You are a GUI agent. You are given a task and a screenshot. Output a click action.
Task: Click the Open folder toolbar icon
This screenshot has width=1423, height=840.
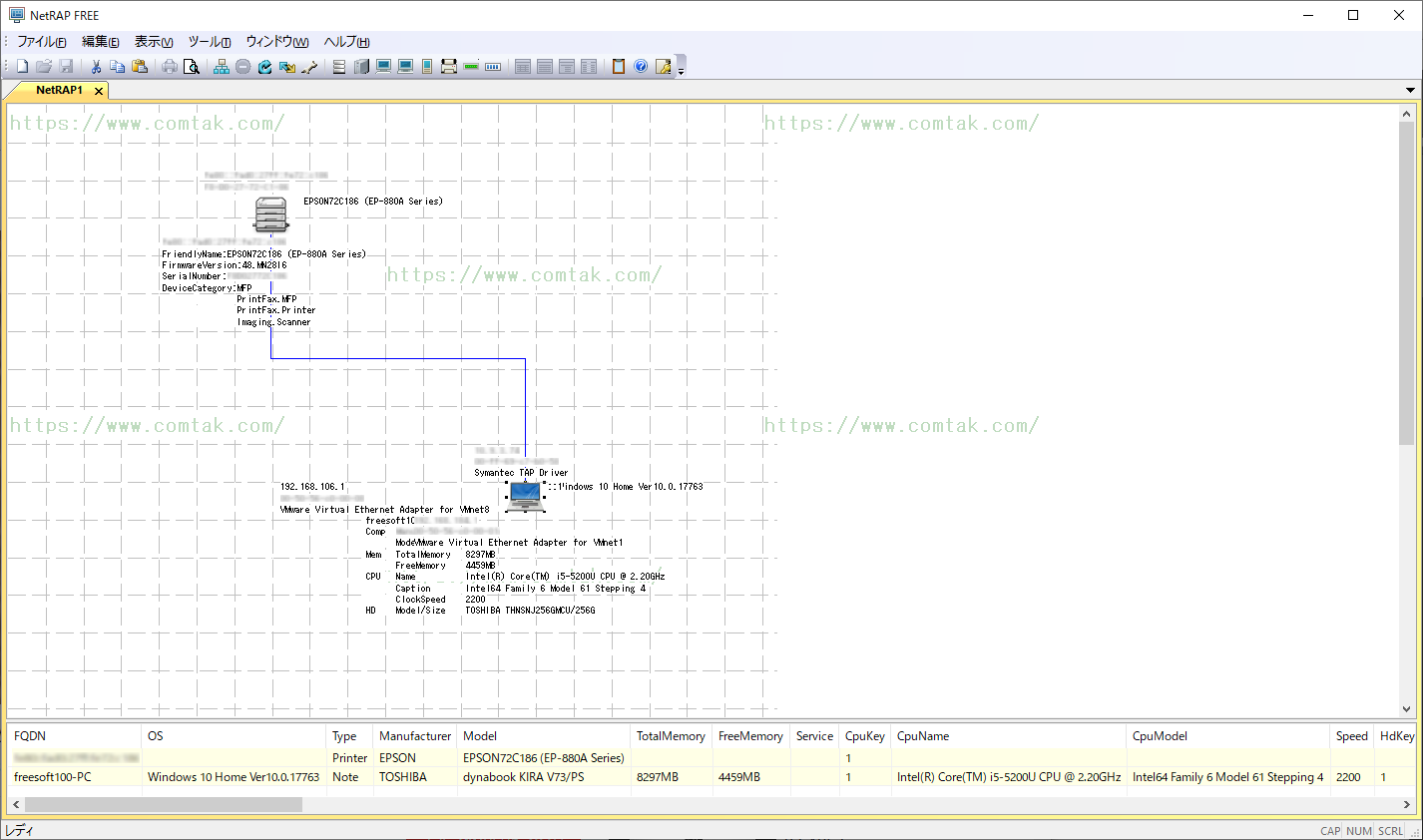[44, 66]
